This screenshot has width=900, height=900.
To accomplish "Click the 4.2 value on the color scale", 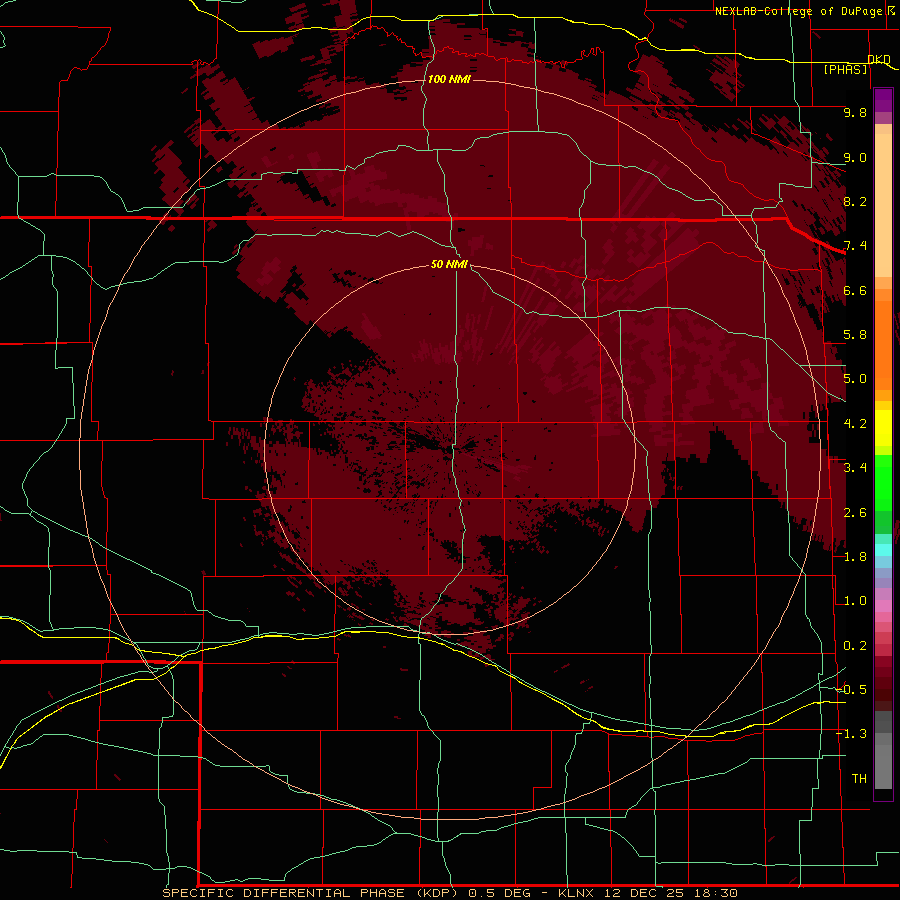I will (x=855, y=424).
